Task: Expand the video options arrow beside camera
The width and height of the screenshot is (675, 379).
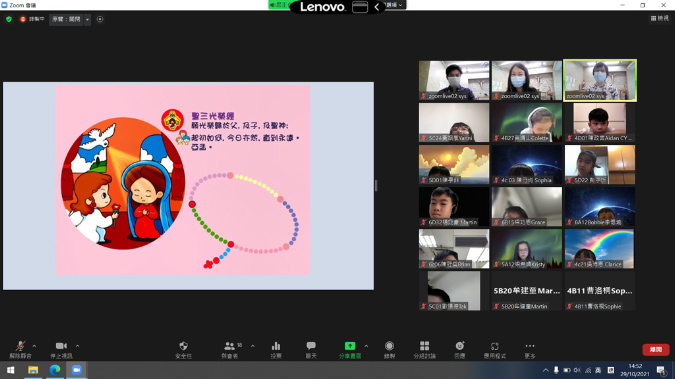Action: tap(77, 346)
